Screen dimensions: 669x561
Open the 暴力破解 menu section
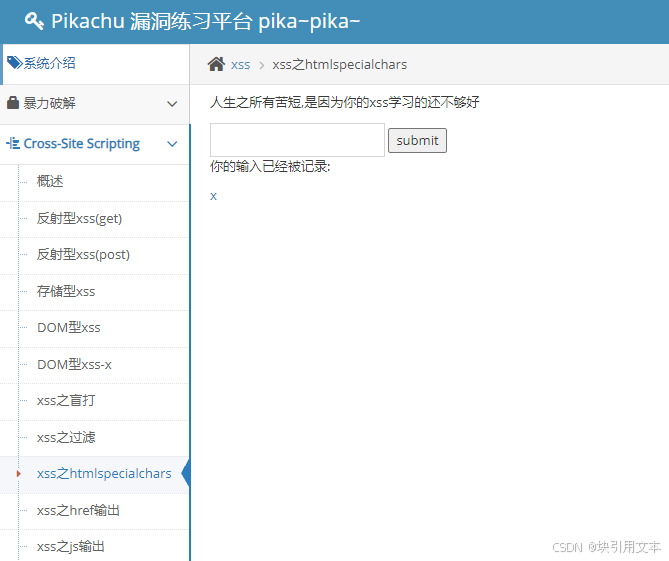(95, 104)
